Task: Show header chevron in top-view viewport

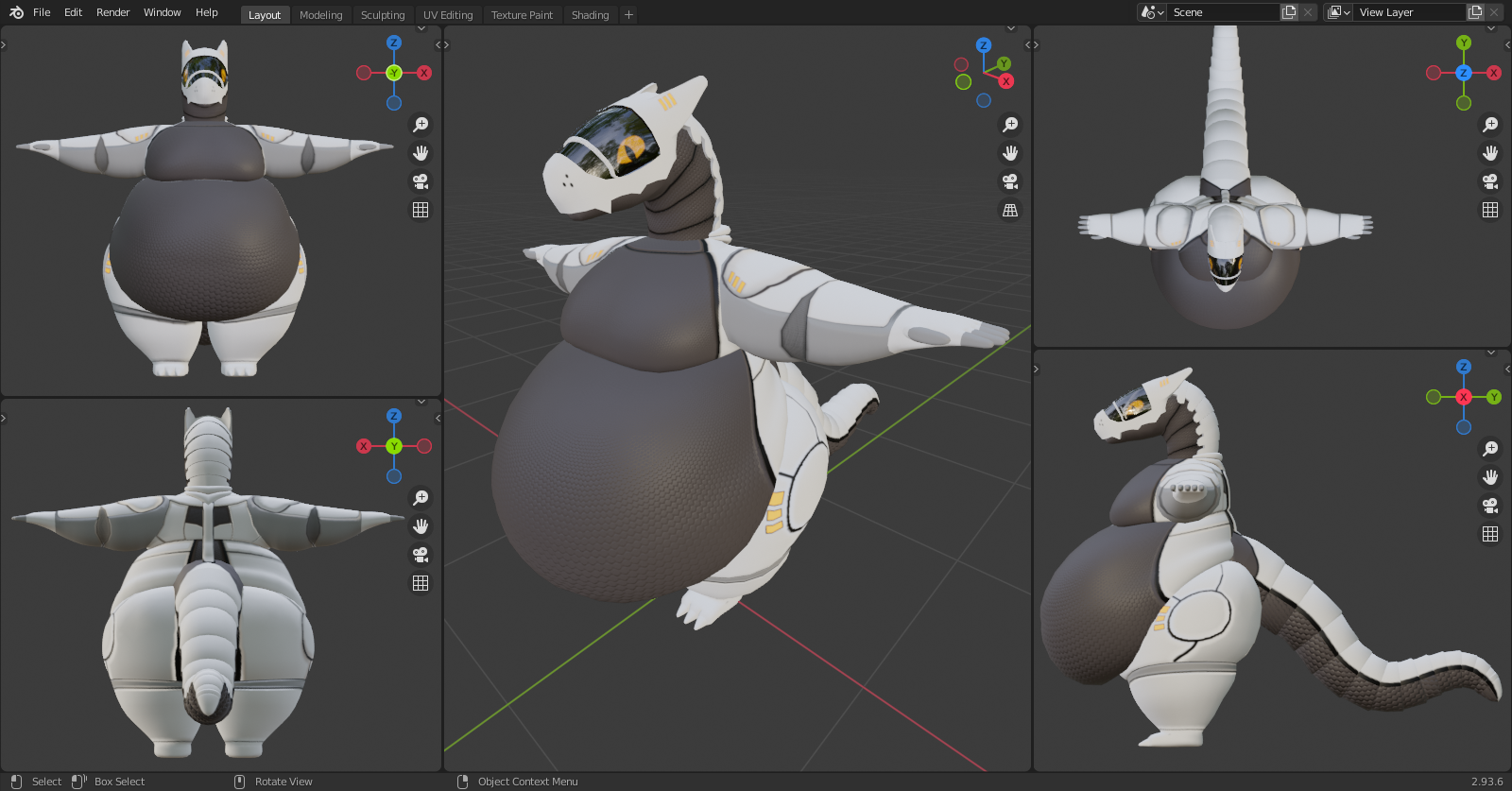Action: [x=1491, y=28]
